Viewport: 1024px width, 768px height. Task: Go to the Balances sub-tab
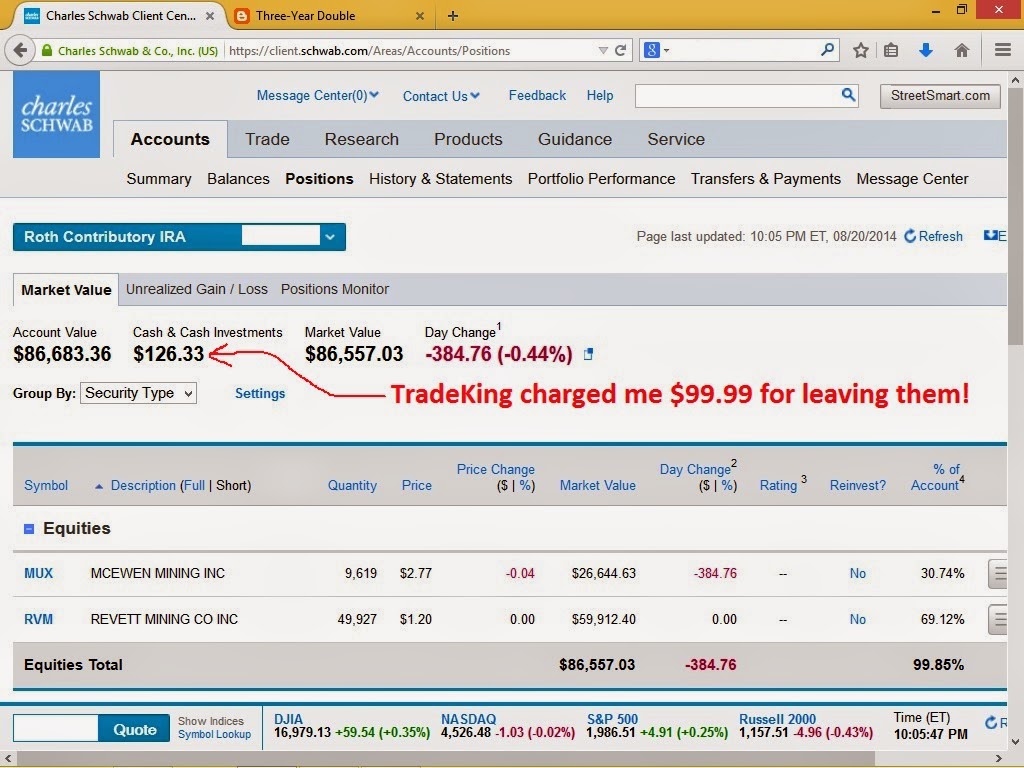point(238,179)
